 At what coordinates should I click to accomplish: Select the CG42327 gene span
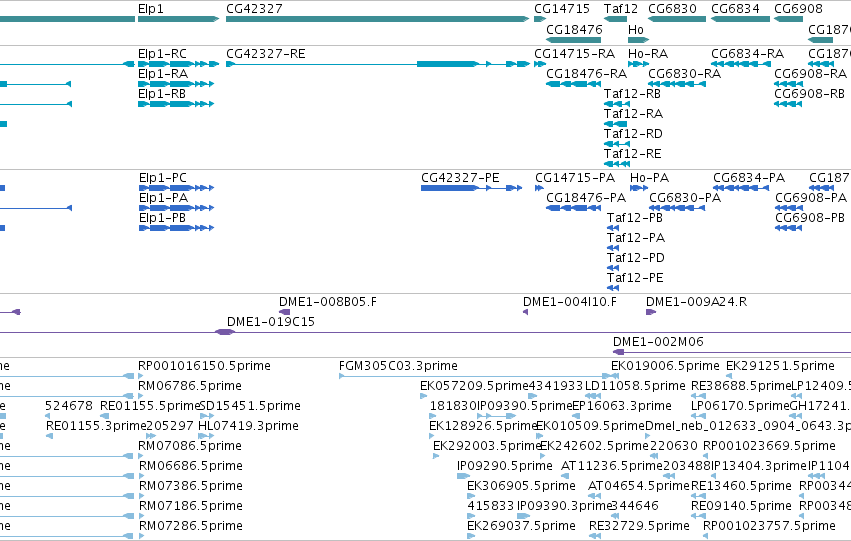[377, 19]
